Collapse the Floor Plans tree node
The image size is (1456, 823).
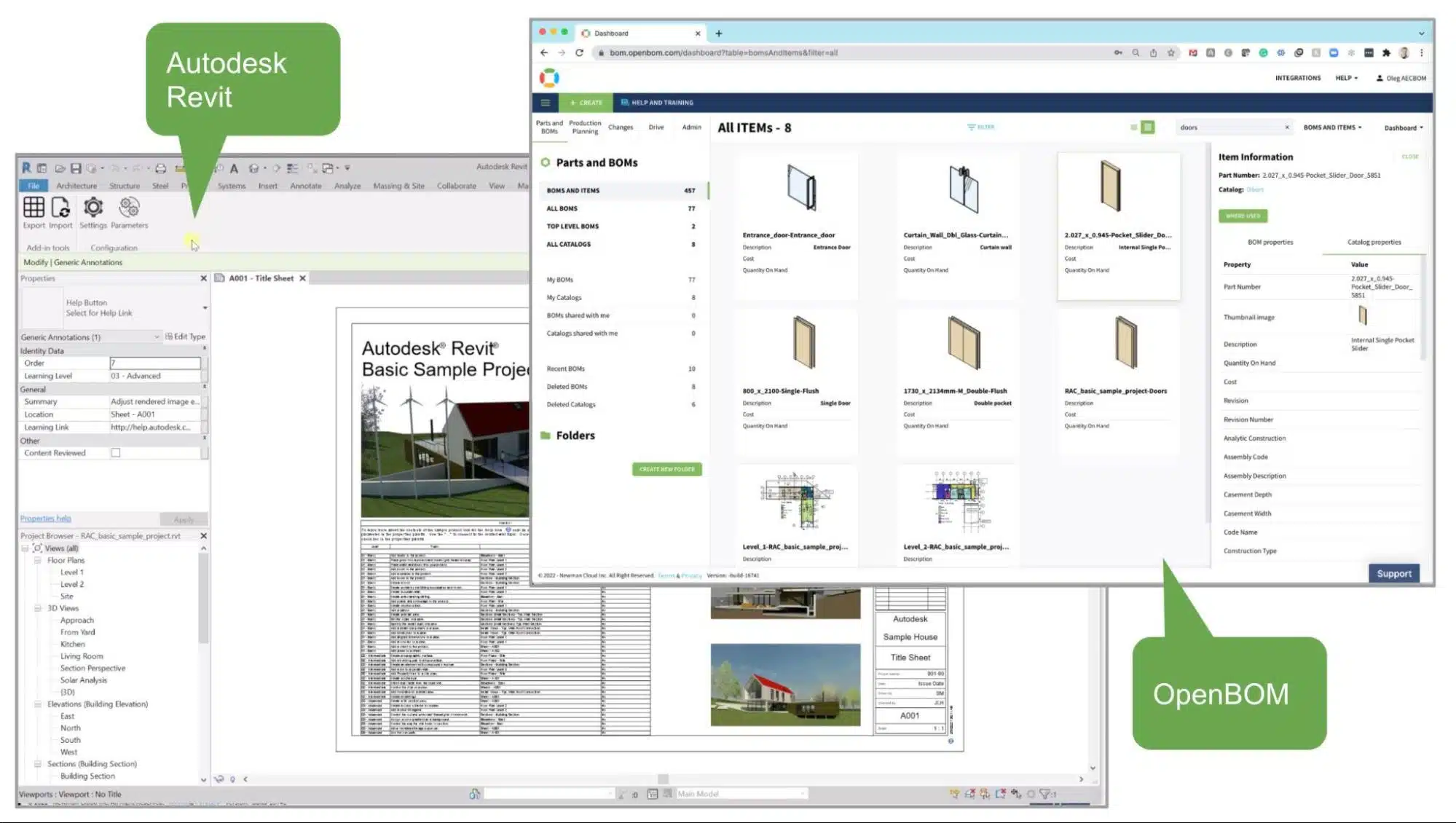click(x=38, y=560)
